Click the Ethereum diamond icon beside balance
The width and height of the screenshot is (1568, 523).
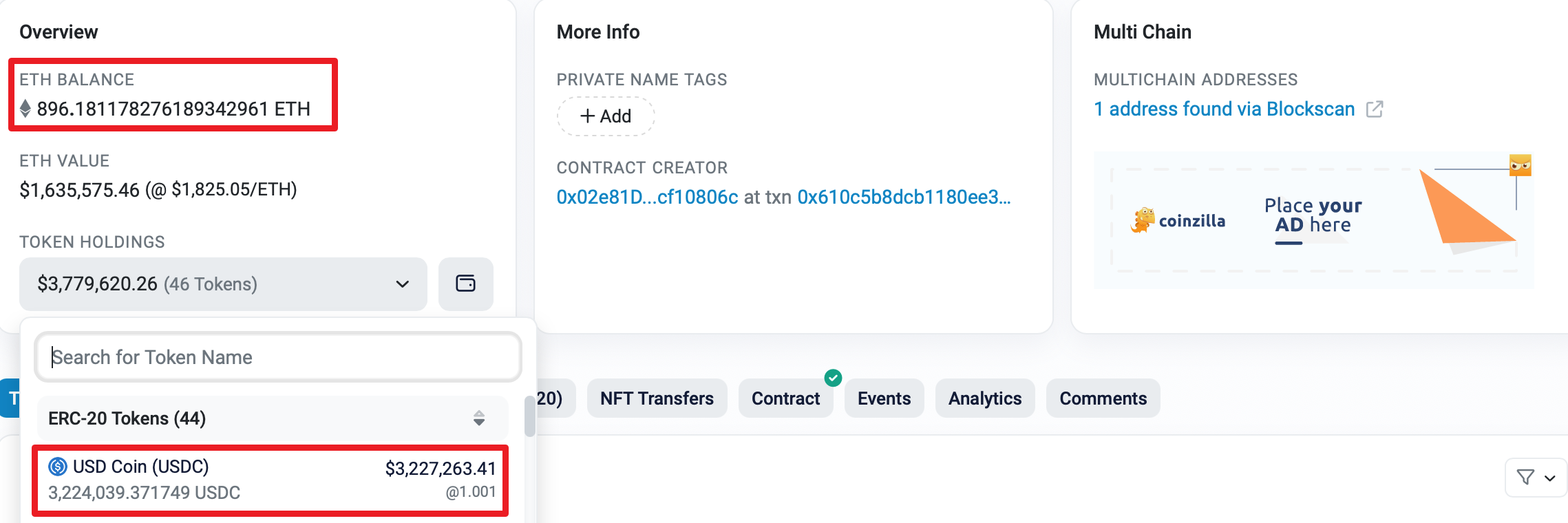pos(25,109)
